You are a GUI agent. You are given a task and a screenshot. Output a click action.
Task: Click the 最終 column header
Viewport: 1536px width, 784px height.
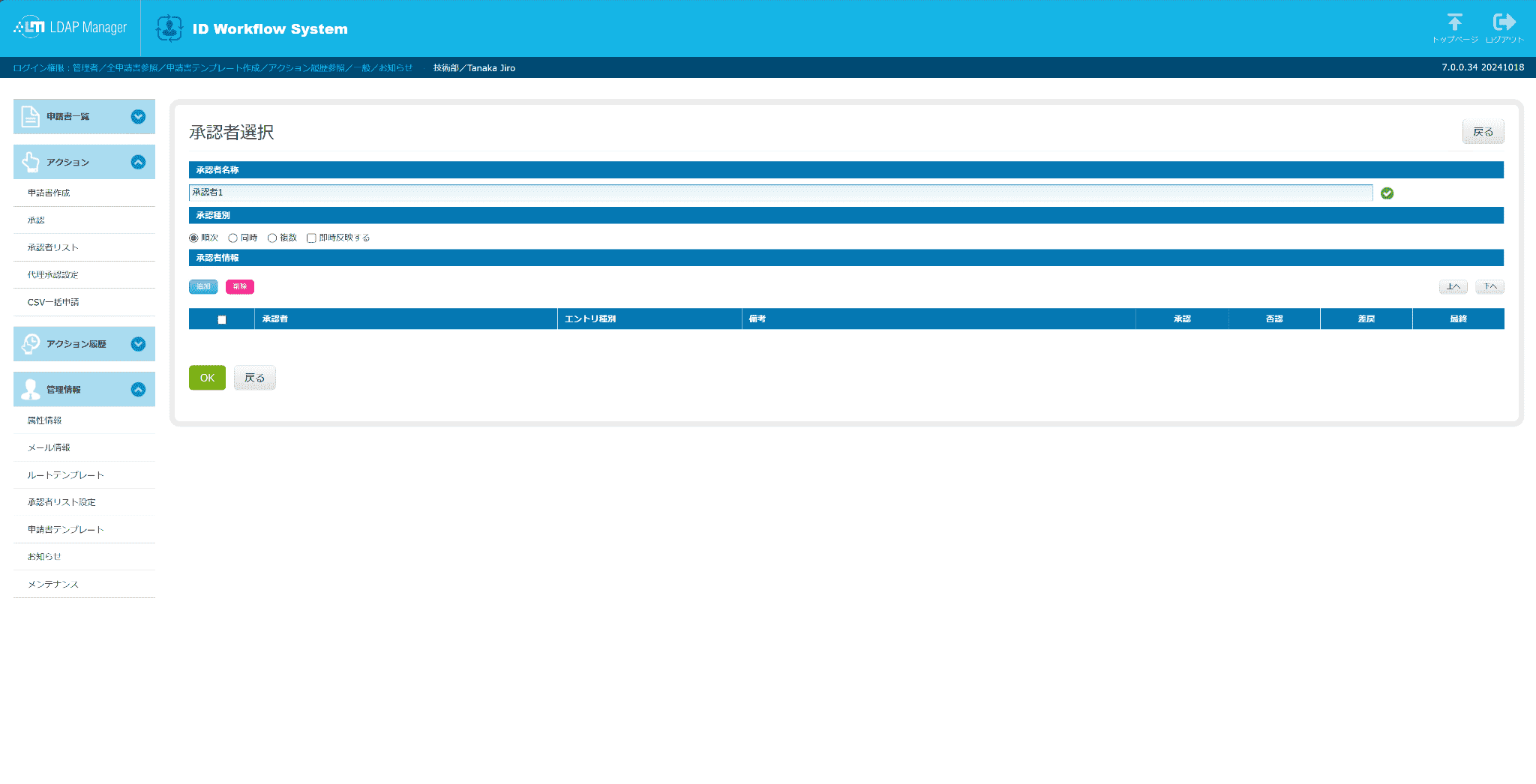point(1459,319)
